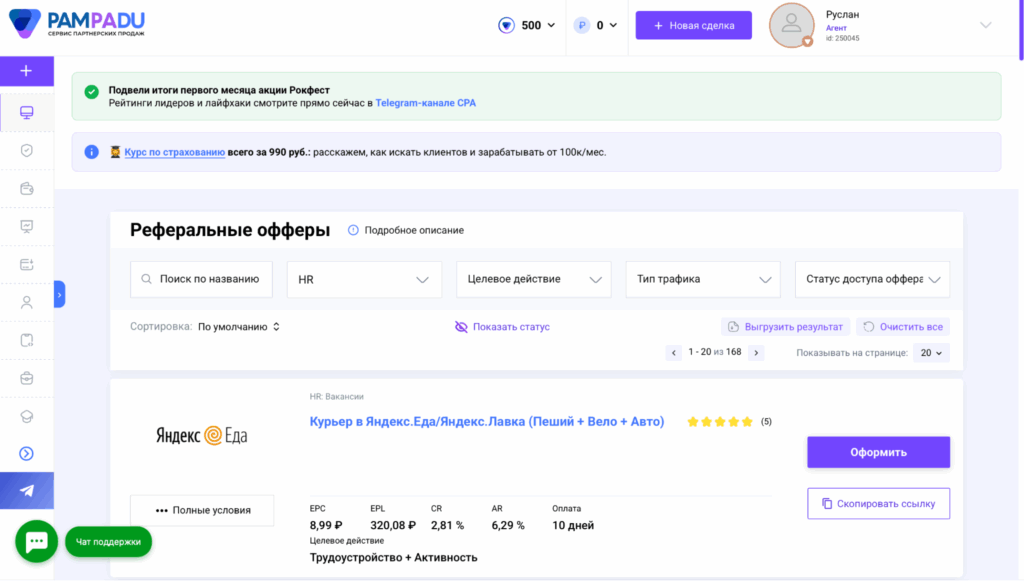This screenshot has width=1024, height=581.
Task: Expand the sidebar with blue arrow tab
Action: 59,294
